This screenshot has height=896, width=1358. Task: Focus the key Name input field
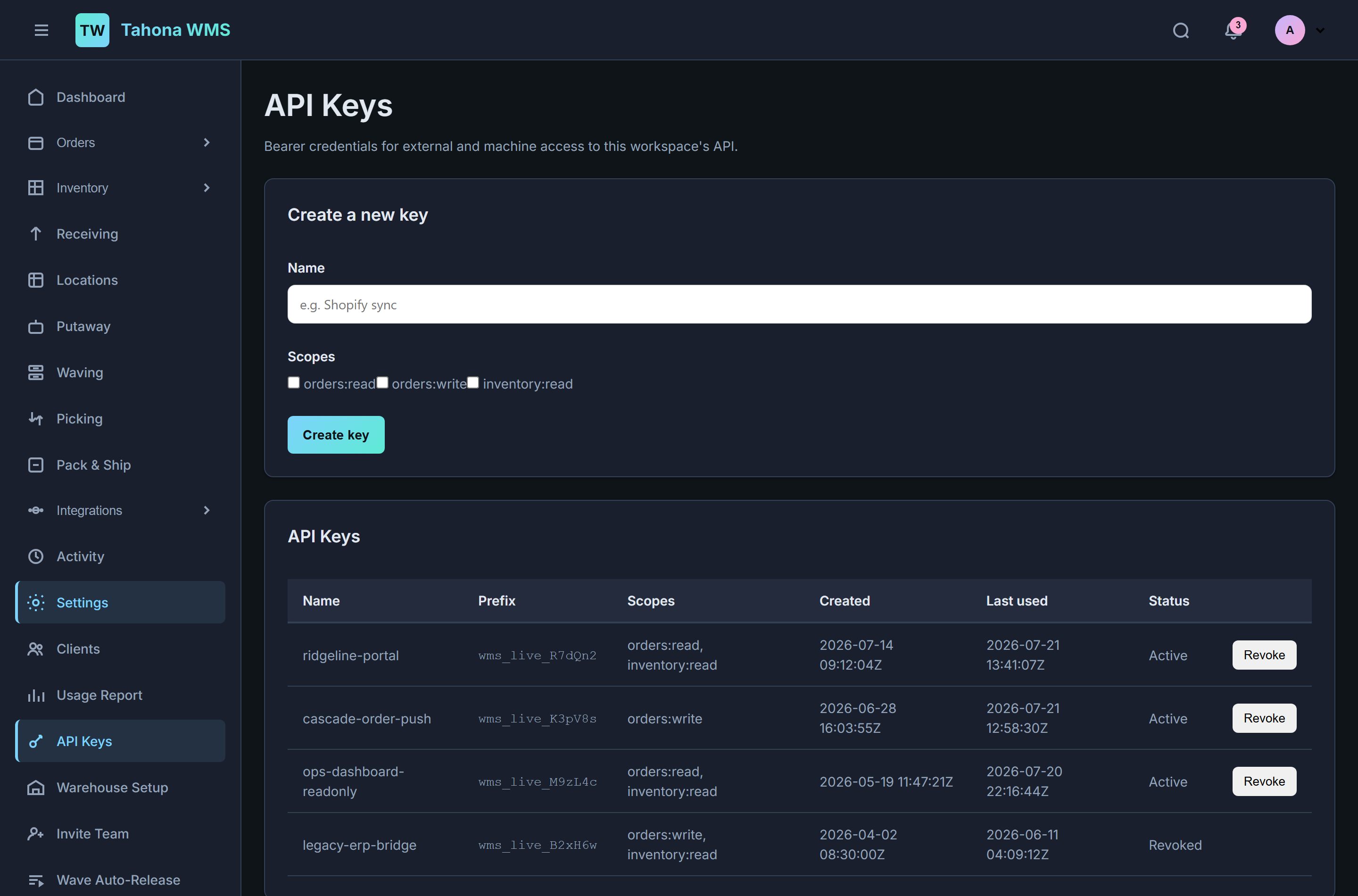tap(799, 305)
